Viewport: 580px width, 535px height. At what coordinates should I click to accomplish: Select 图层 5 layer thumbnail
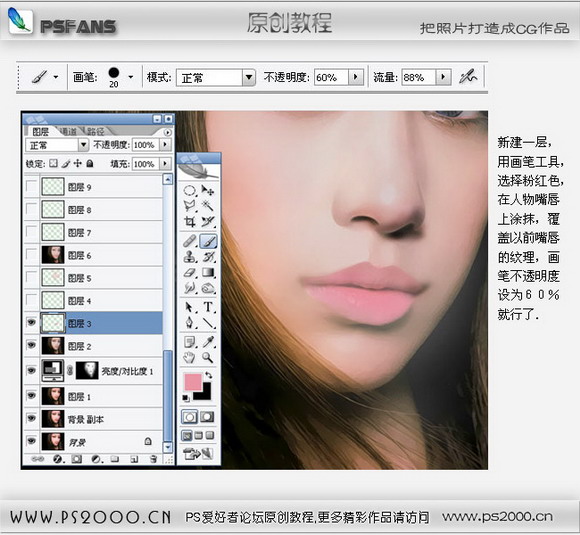point(53,277)
